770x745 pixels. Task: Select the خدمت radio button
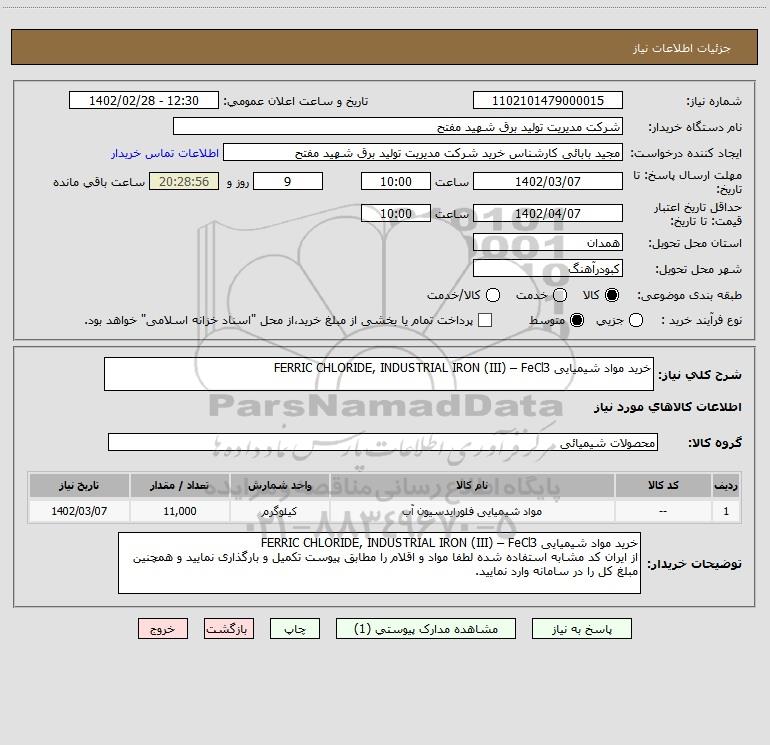[x=560, y=295]
